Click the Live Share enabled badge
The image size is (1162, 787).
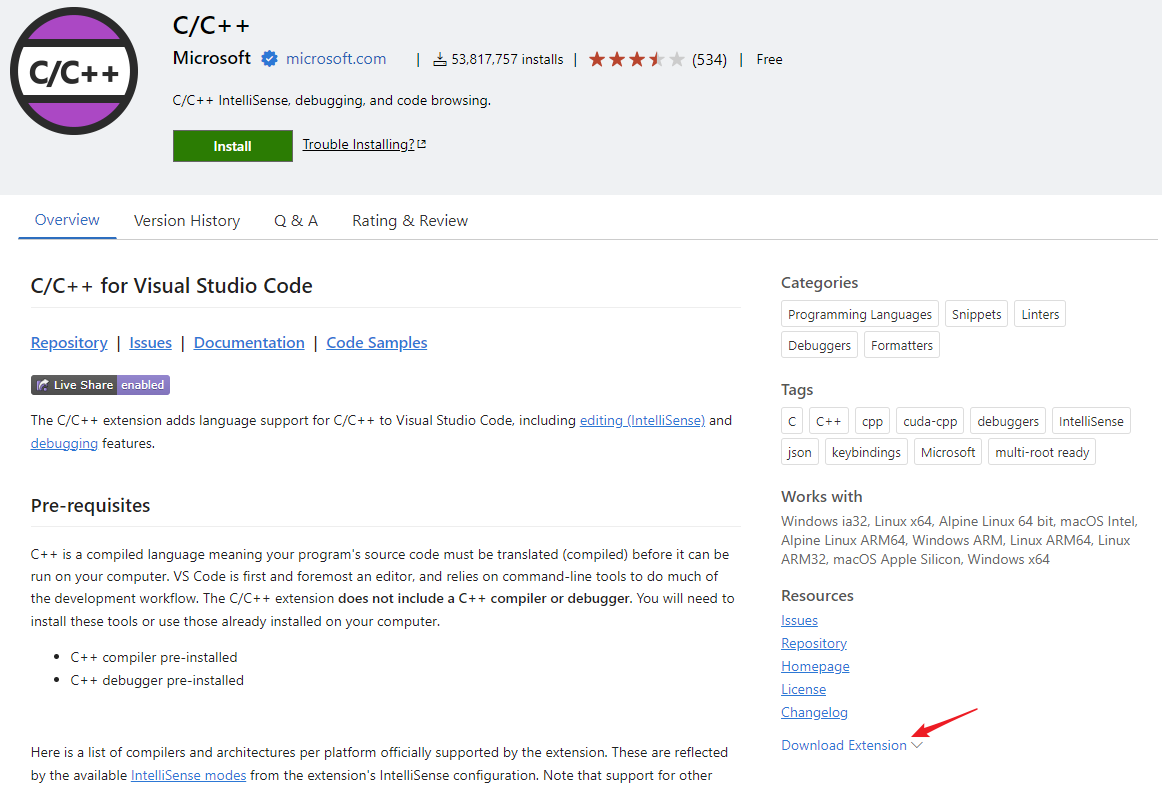click(x=100, y=385)
